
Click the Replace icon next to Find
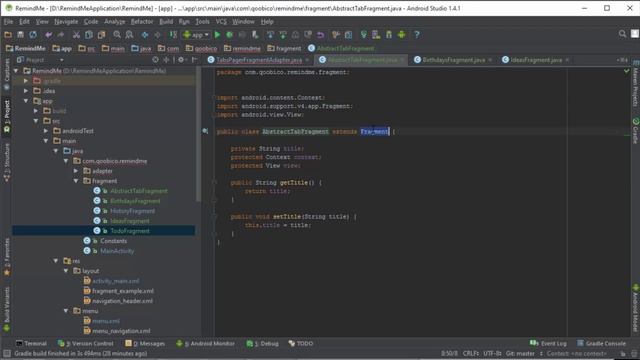point(129,35)
